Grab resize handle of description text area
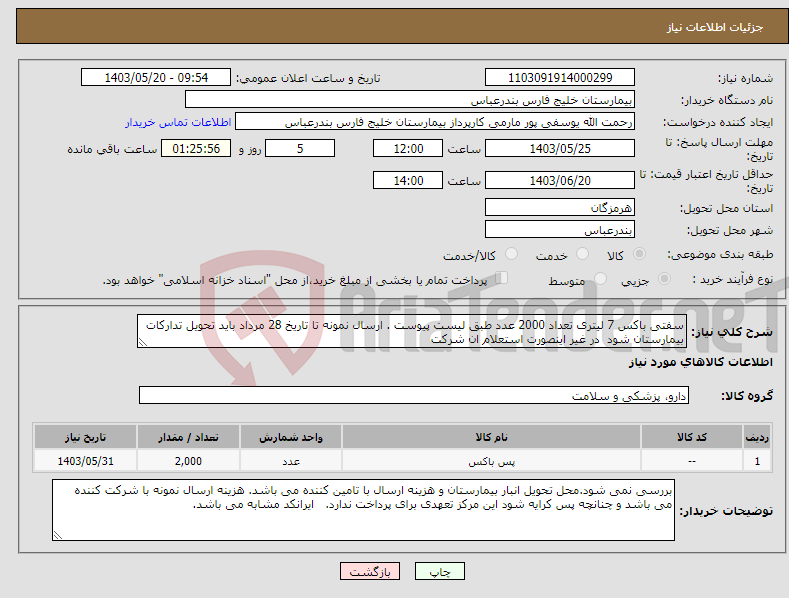Screen dimensions: 789x598 (x=143, y=343)
